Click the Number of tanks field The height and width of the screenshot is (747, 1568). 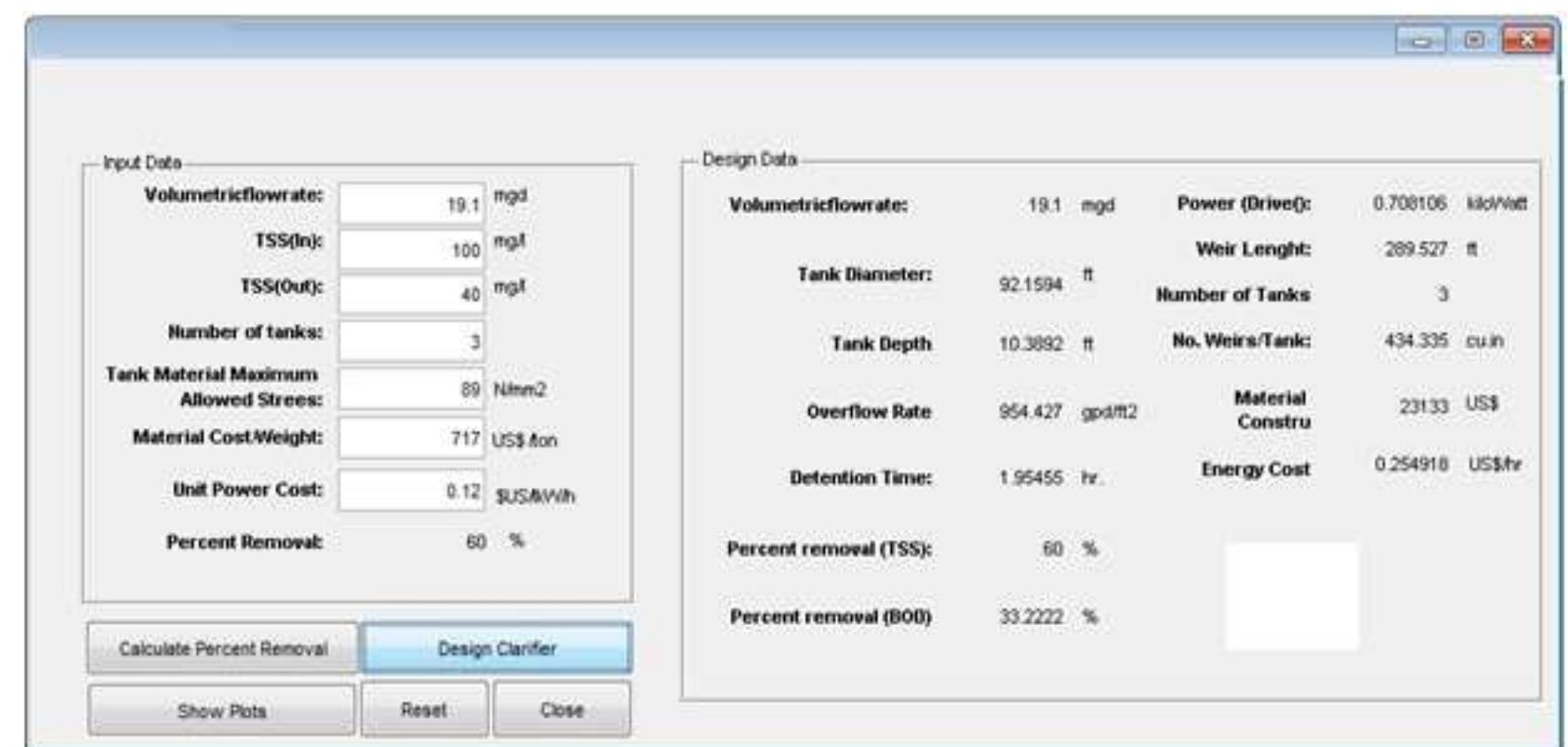point(412,341)
